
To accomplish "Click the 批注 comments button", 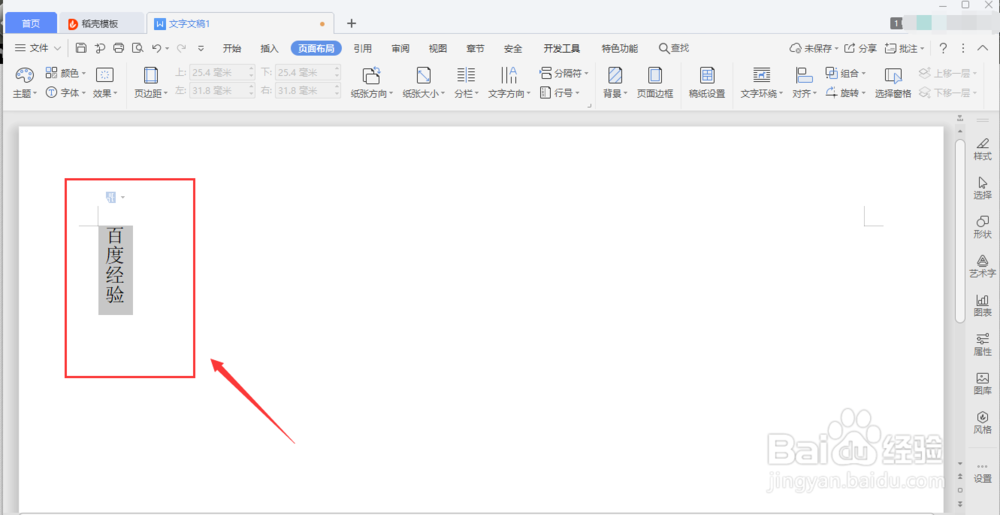I will click(x=904, y=48).
